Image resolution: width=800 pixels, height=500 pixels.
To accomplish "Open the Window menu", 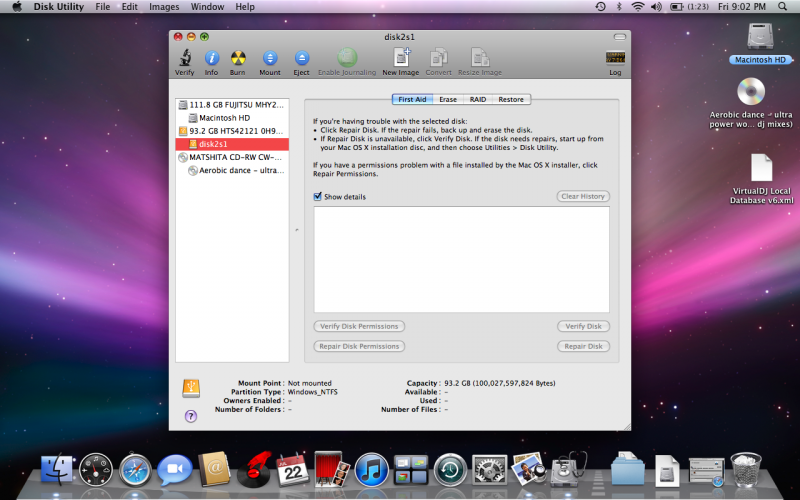I will click(x=207, y=7).
